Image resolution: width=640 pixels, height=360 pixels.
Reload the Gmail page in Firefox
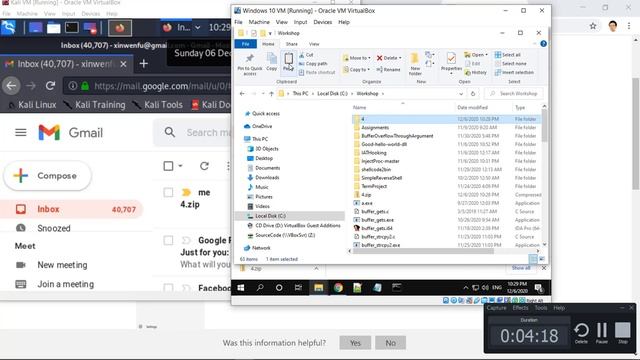coord(50,86)
